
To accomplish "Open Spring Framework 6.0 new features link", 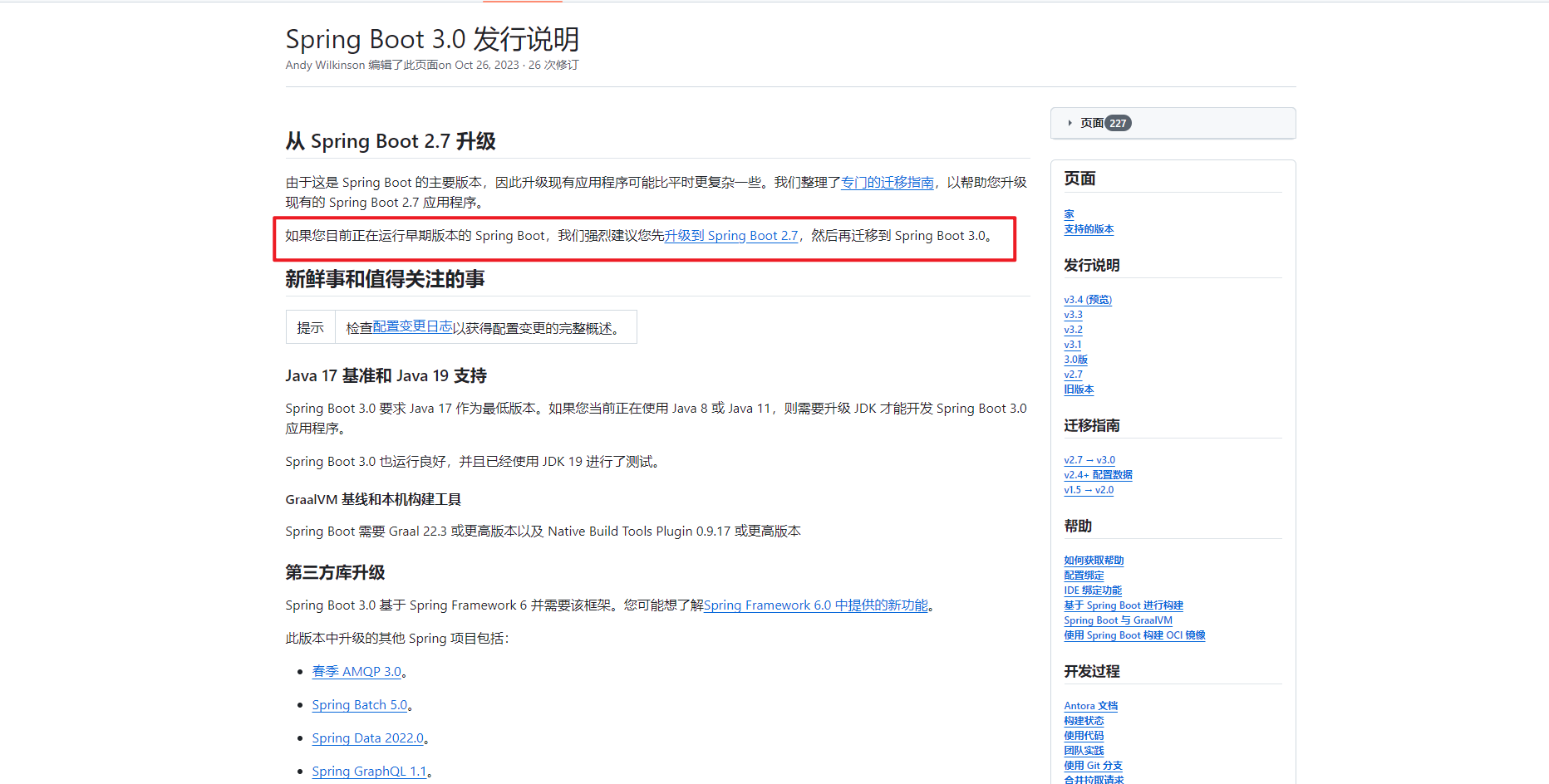I will point(816,605).
